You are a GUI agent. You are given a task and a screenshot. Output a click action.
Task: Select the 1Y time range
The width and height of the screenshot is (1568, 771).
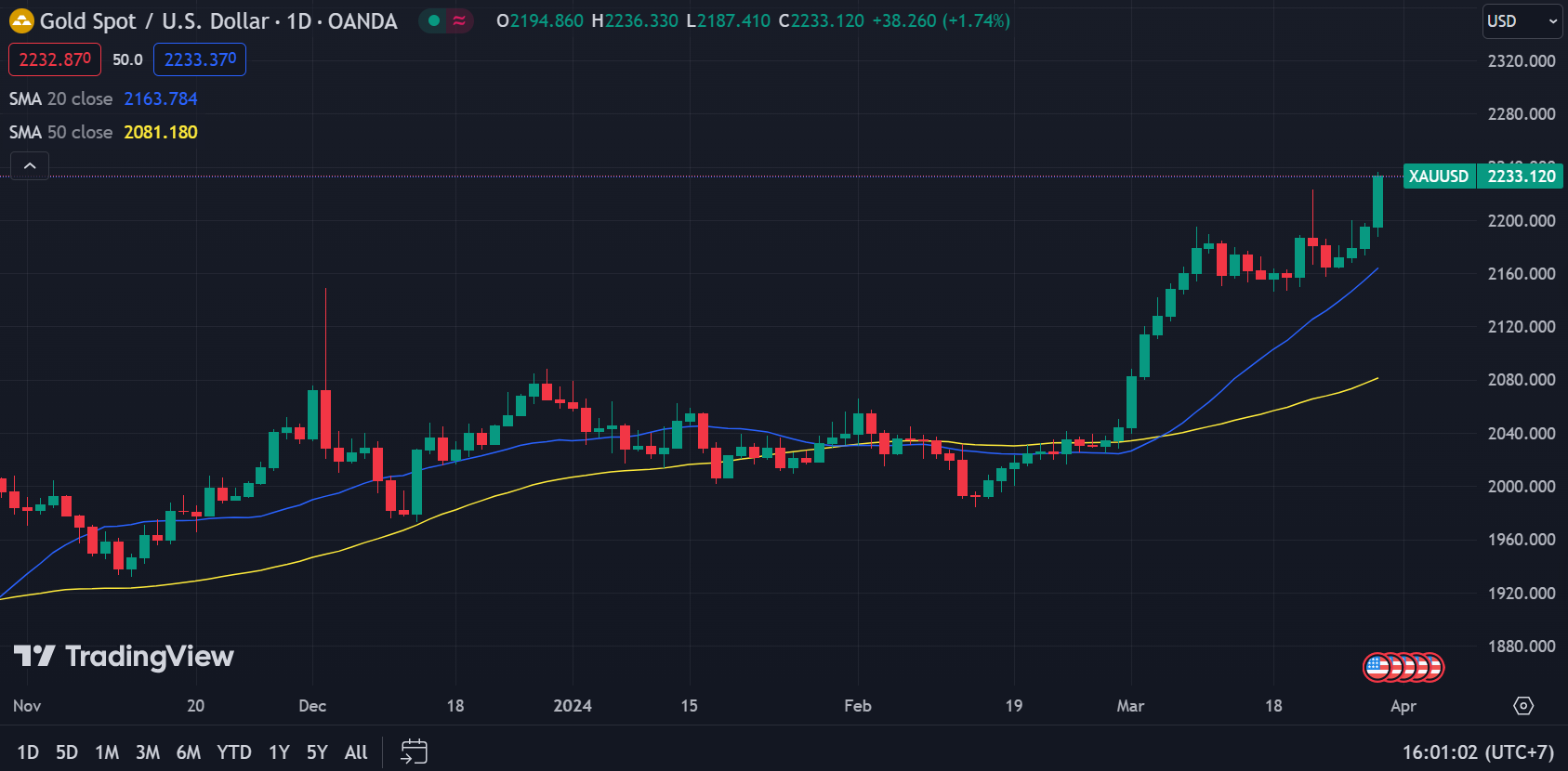279,752
